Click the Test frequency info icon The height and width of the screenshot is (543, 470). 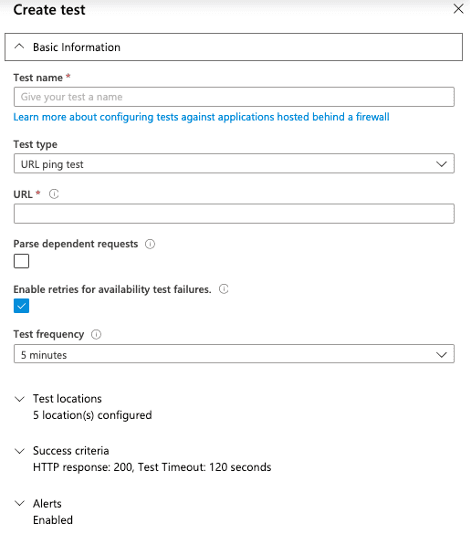[96, 335]
